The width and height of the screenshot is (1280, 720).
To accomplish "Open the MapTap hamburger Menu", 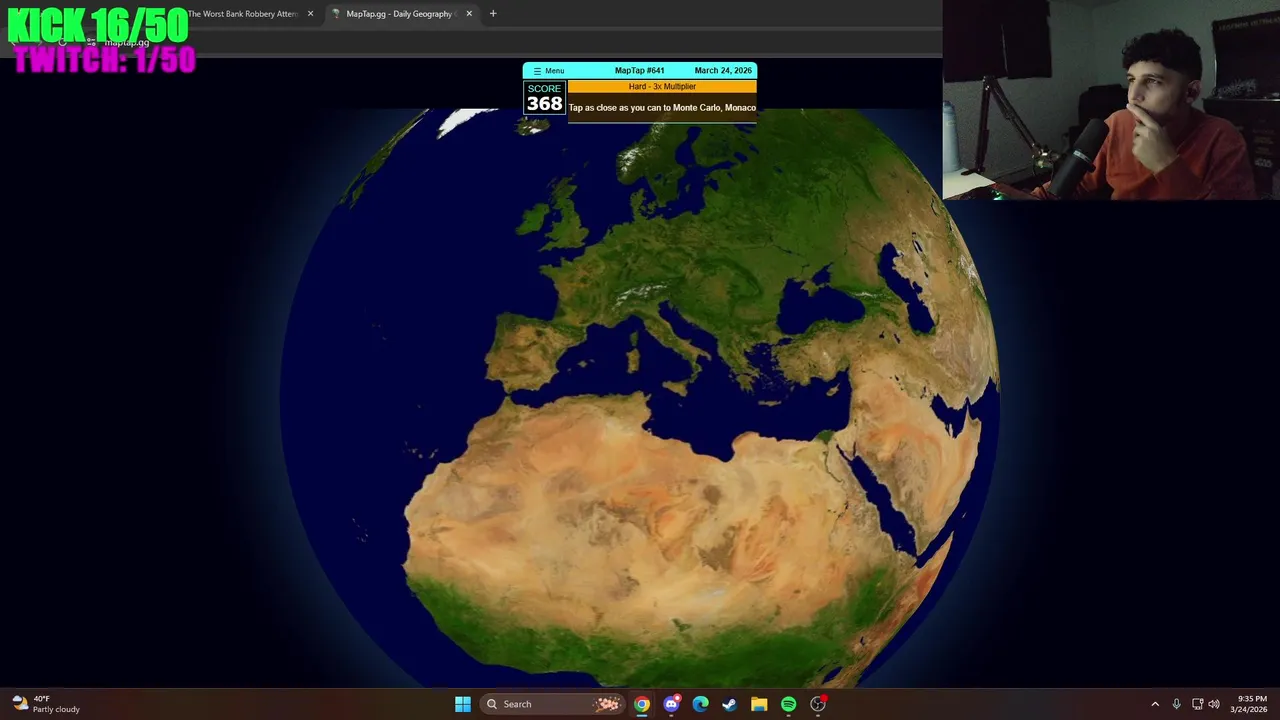I will click(x=548, y=71).
